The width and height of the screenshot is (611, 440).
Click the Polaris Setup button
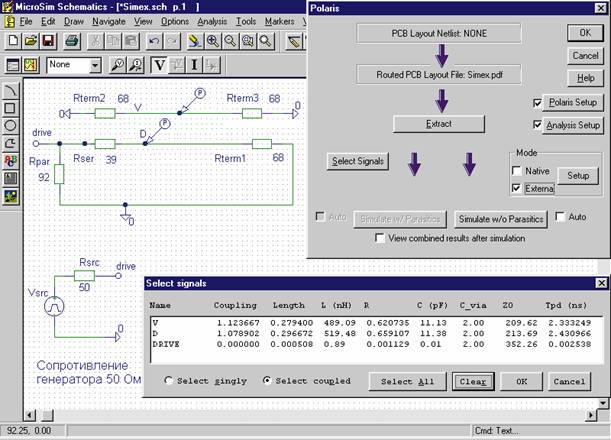pos(573,102)
